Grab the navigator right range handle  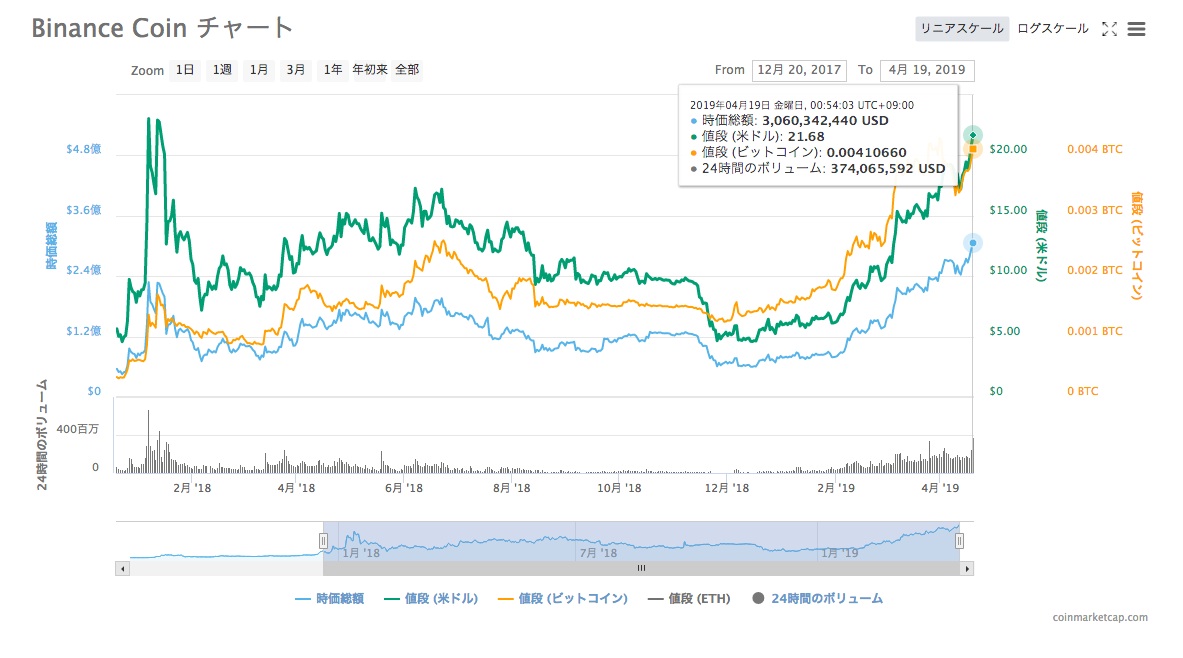pos(959,541)
